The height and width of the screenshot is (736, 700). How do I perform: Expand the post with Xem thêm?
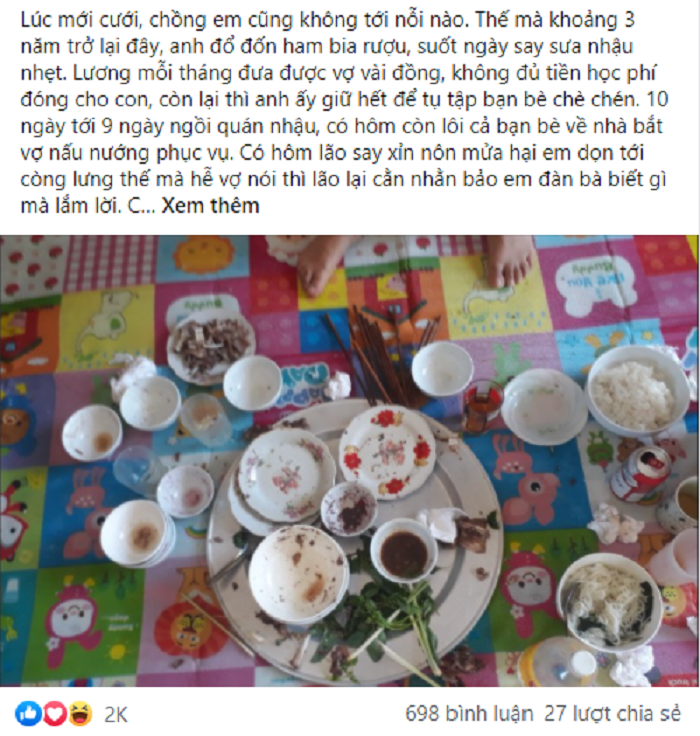[210, 206]
